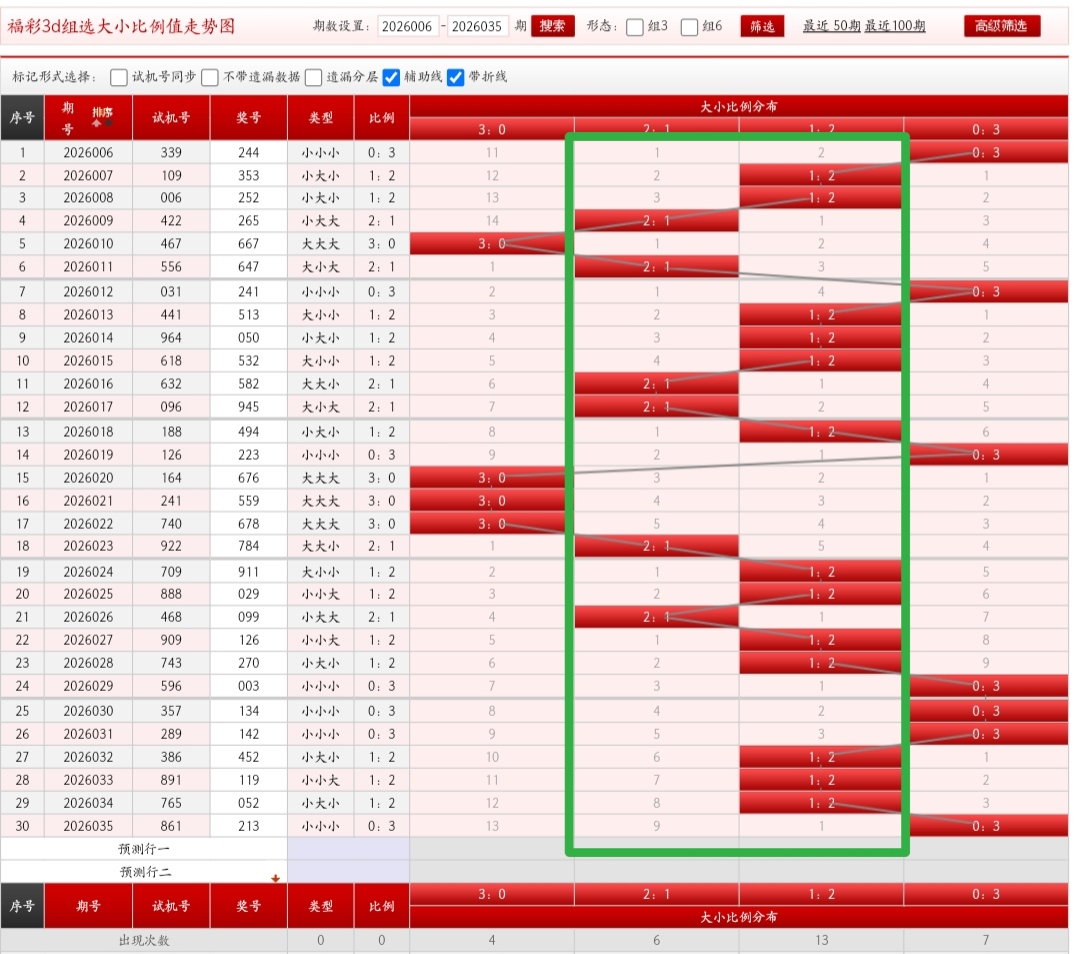Click the red 1:2 marker for issue 2026007
Screen dimensions: 1080x954
coord(821,176)
